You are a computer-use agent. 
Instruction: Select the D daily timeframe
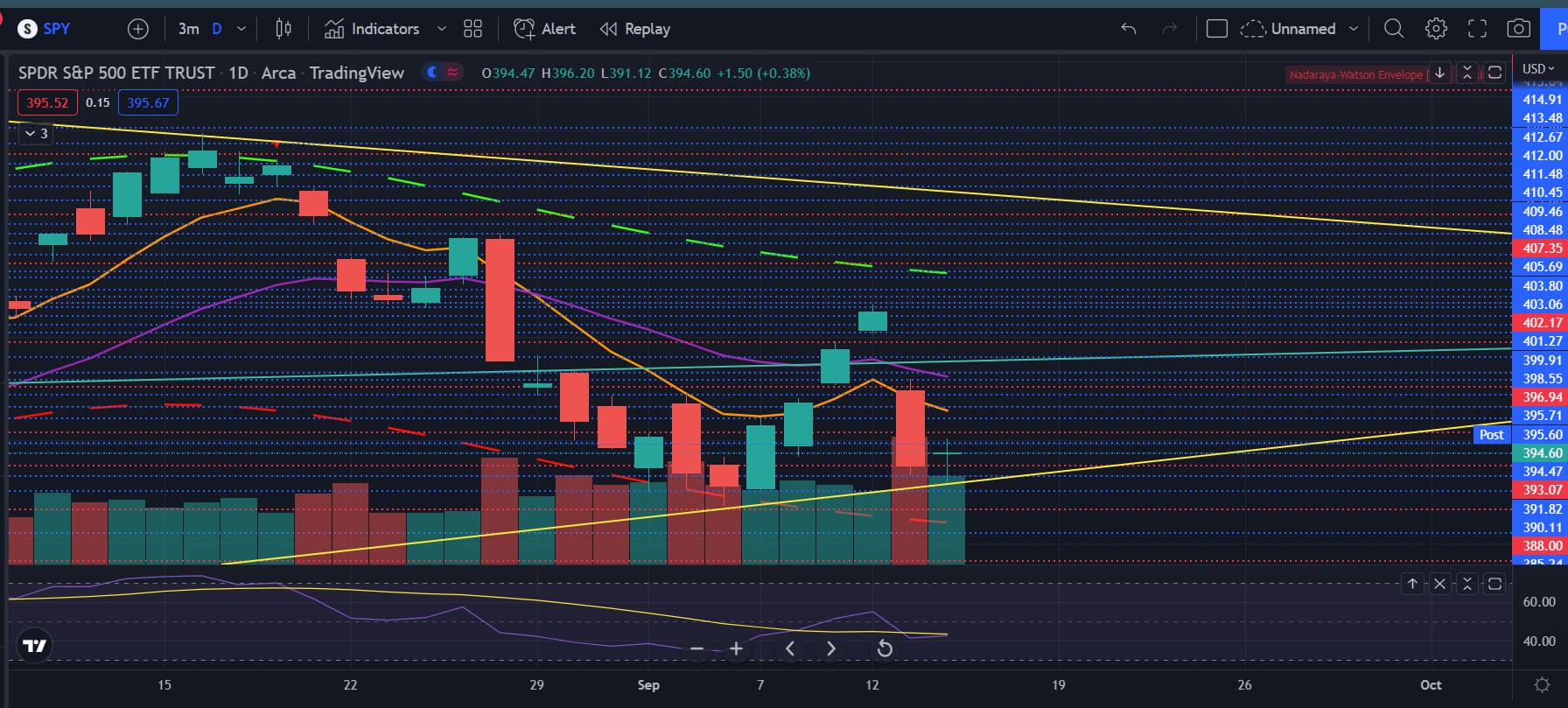(217, 29)
